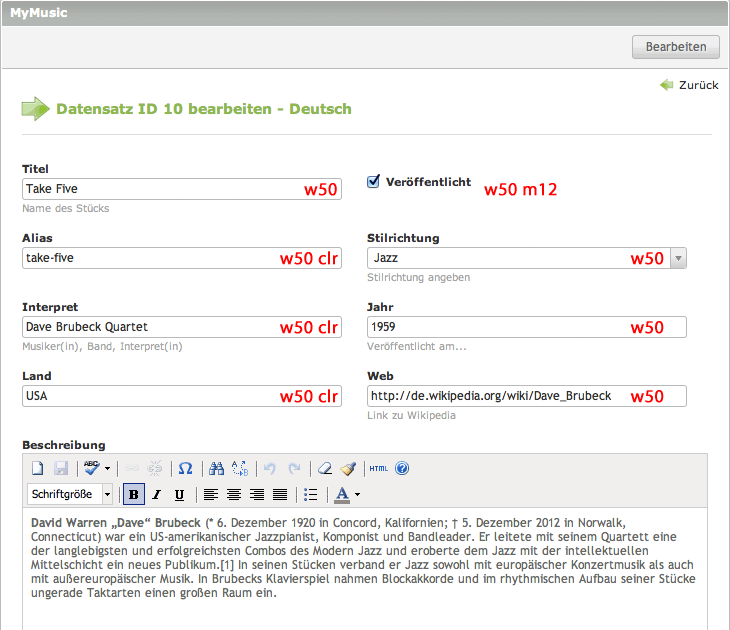This screenshot has width=730, height=630.
Task: Click the eraser remove formatting icon
Action: point(324,468)
